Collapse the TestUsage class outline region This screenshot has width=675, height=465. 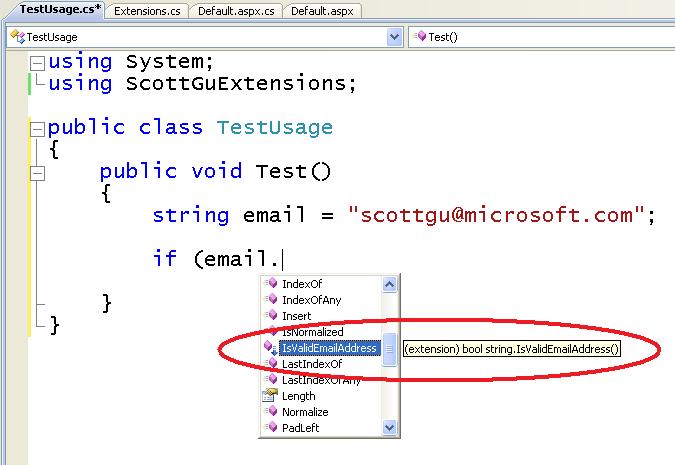[x=37, y=128]
